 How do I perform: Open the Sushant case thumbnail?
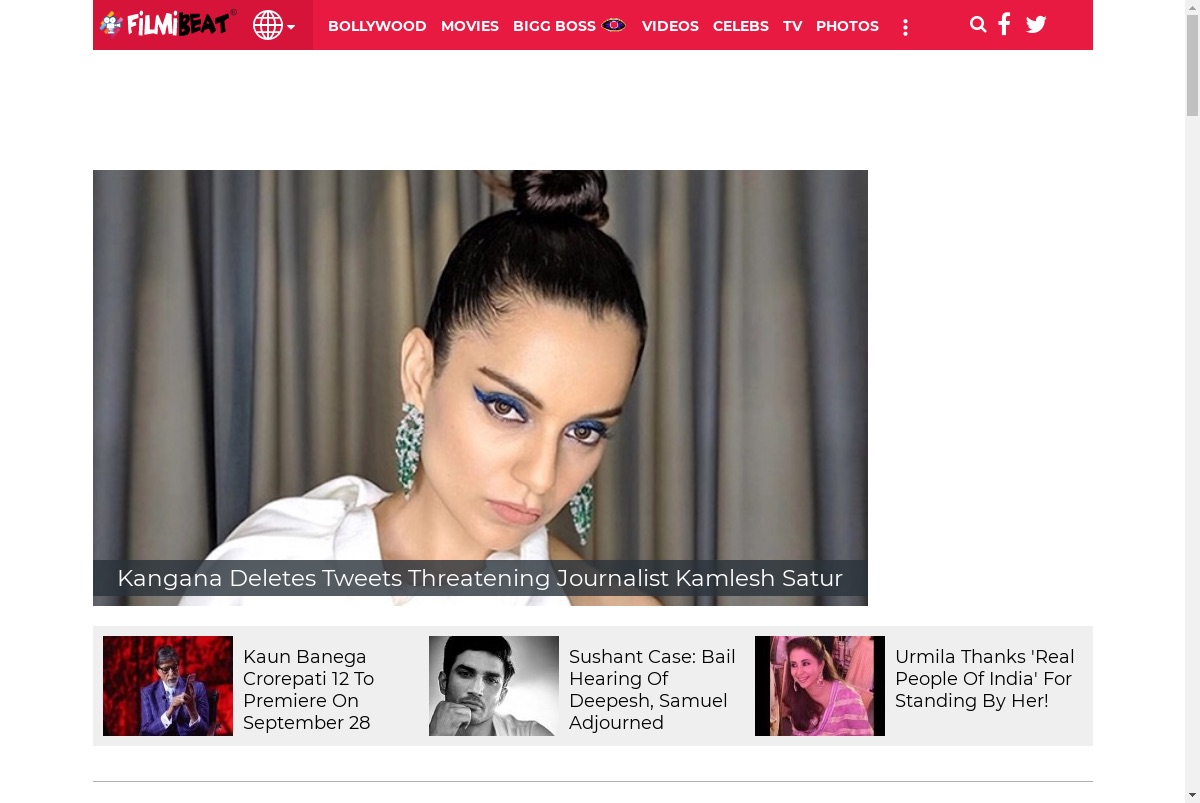coord(494,686)
